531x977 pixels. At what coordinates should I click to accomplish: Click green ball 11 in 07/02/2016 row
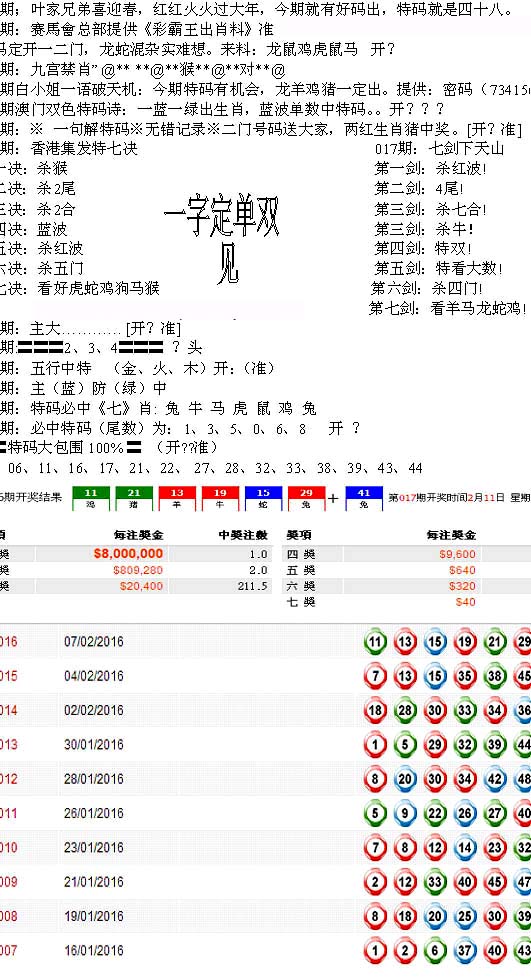click(375, 642)
